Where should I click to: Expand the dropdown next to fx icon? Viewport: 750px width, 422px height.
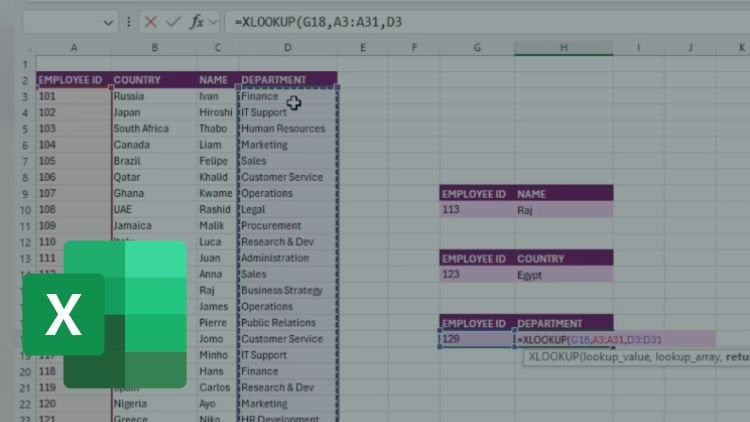[212, 20]
